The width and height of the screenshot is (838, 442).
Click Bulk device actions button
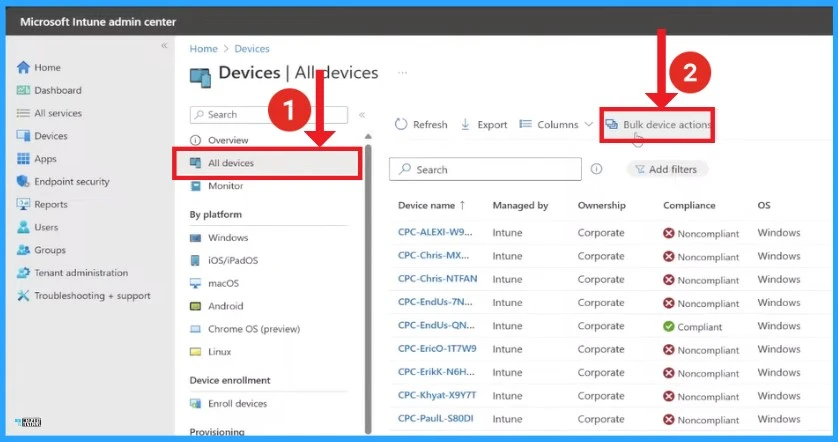[657, 125]
